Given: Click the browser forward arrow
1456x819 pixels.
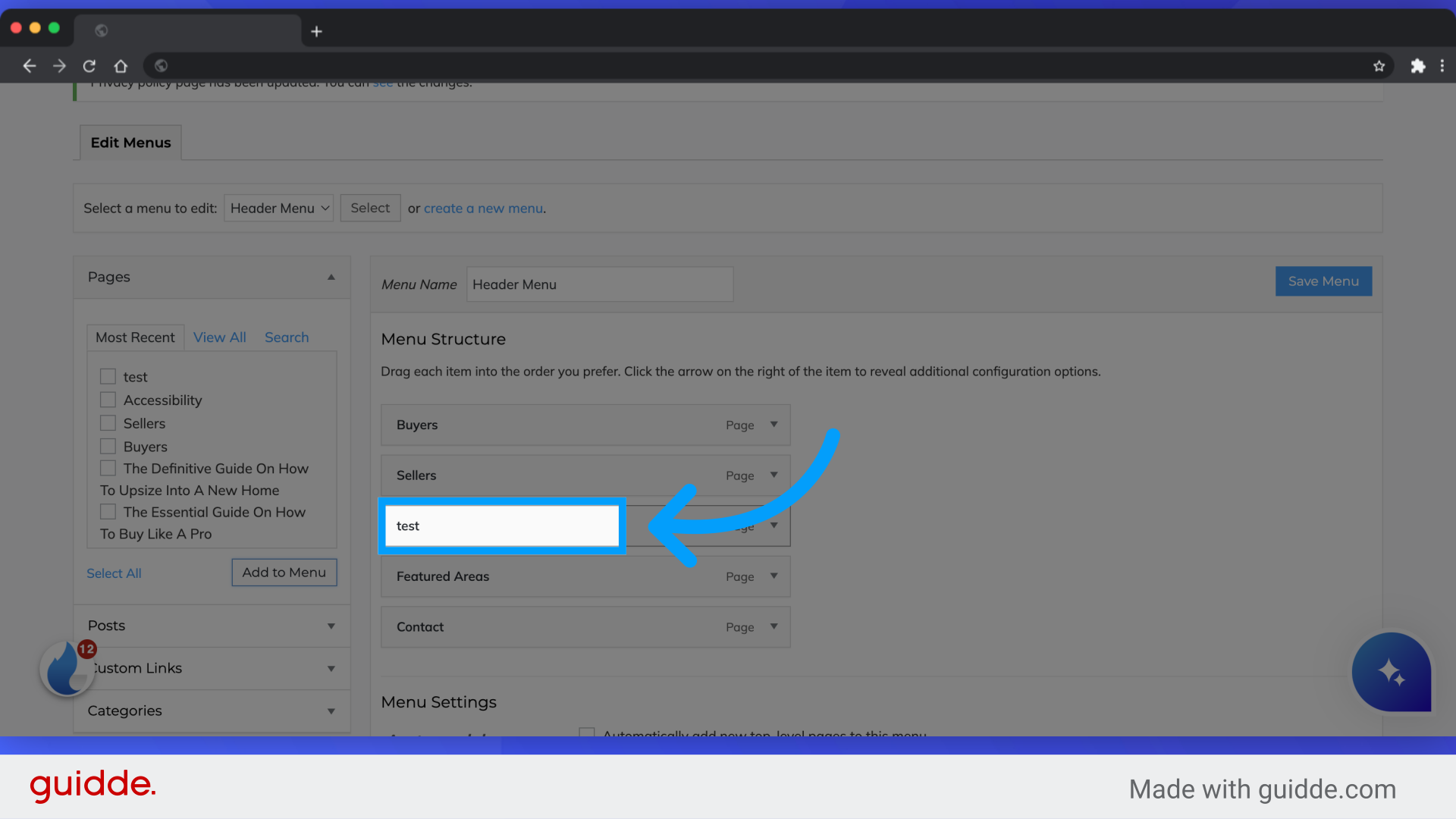Looking at the screenshot, I should point(59,66).
